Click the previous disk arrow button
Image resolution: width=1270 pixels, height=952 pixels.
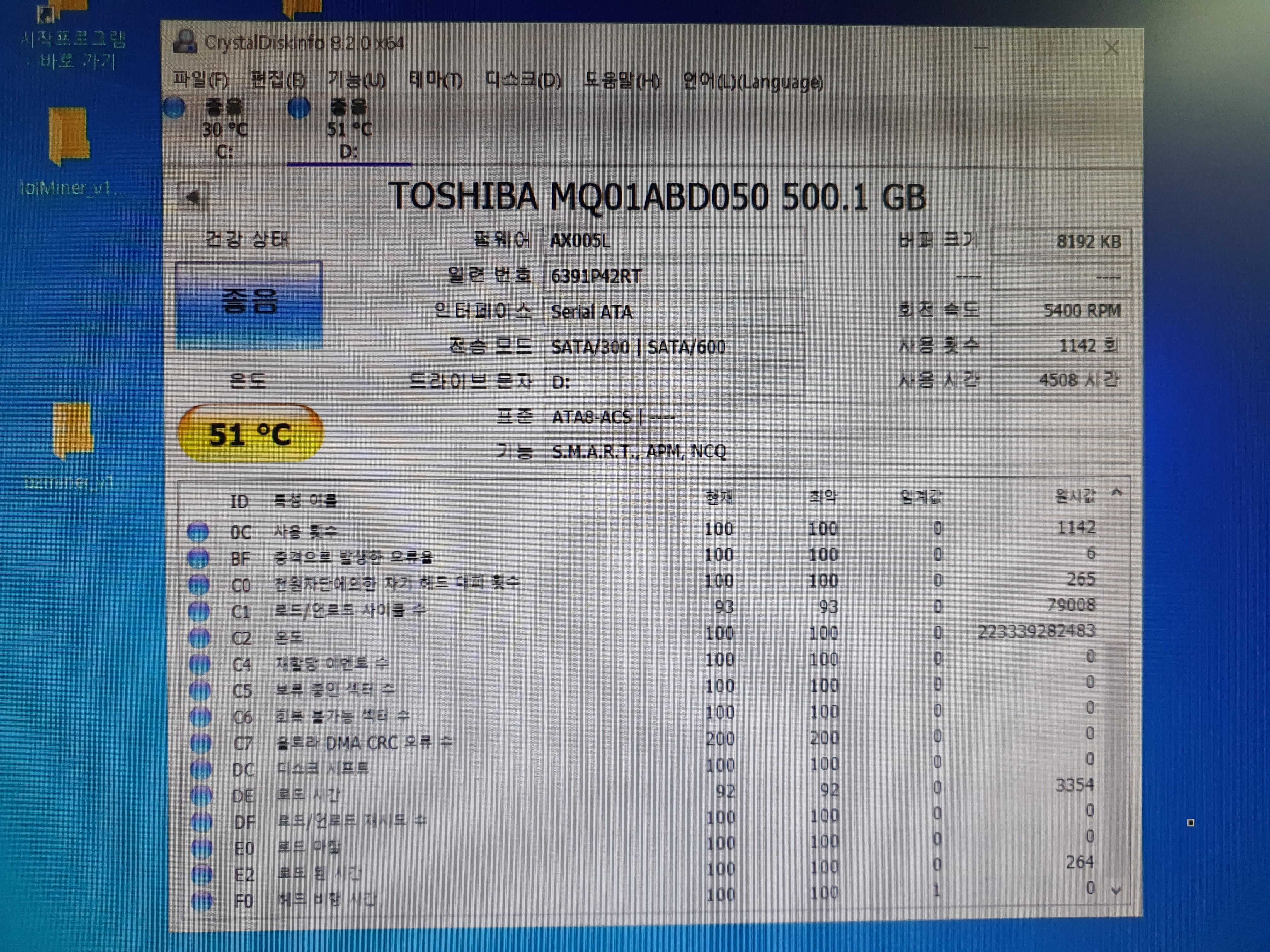[x=193, y=197]
